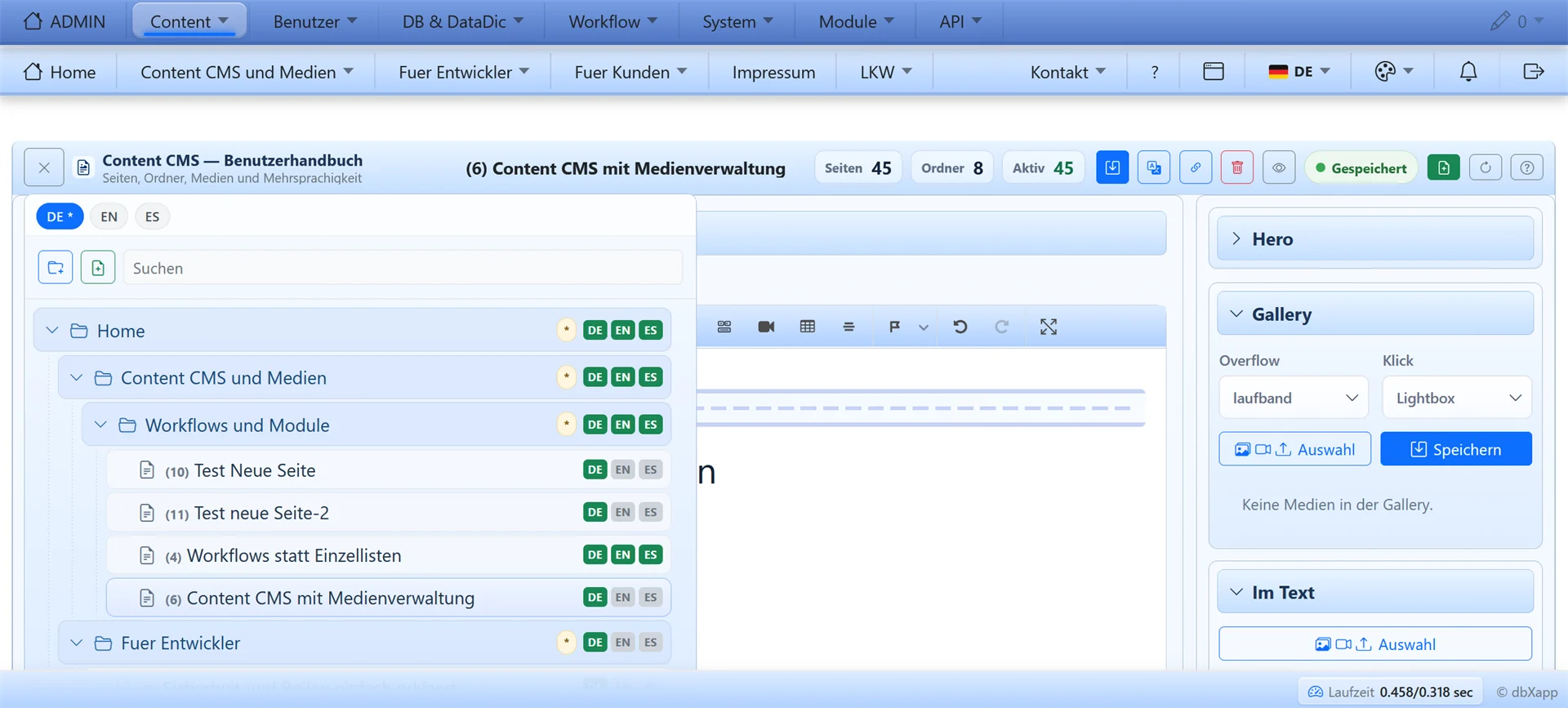Screen dimensions: 1568x708
Task: Click the Suchen search field
Action: [403, 268]
